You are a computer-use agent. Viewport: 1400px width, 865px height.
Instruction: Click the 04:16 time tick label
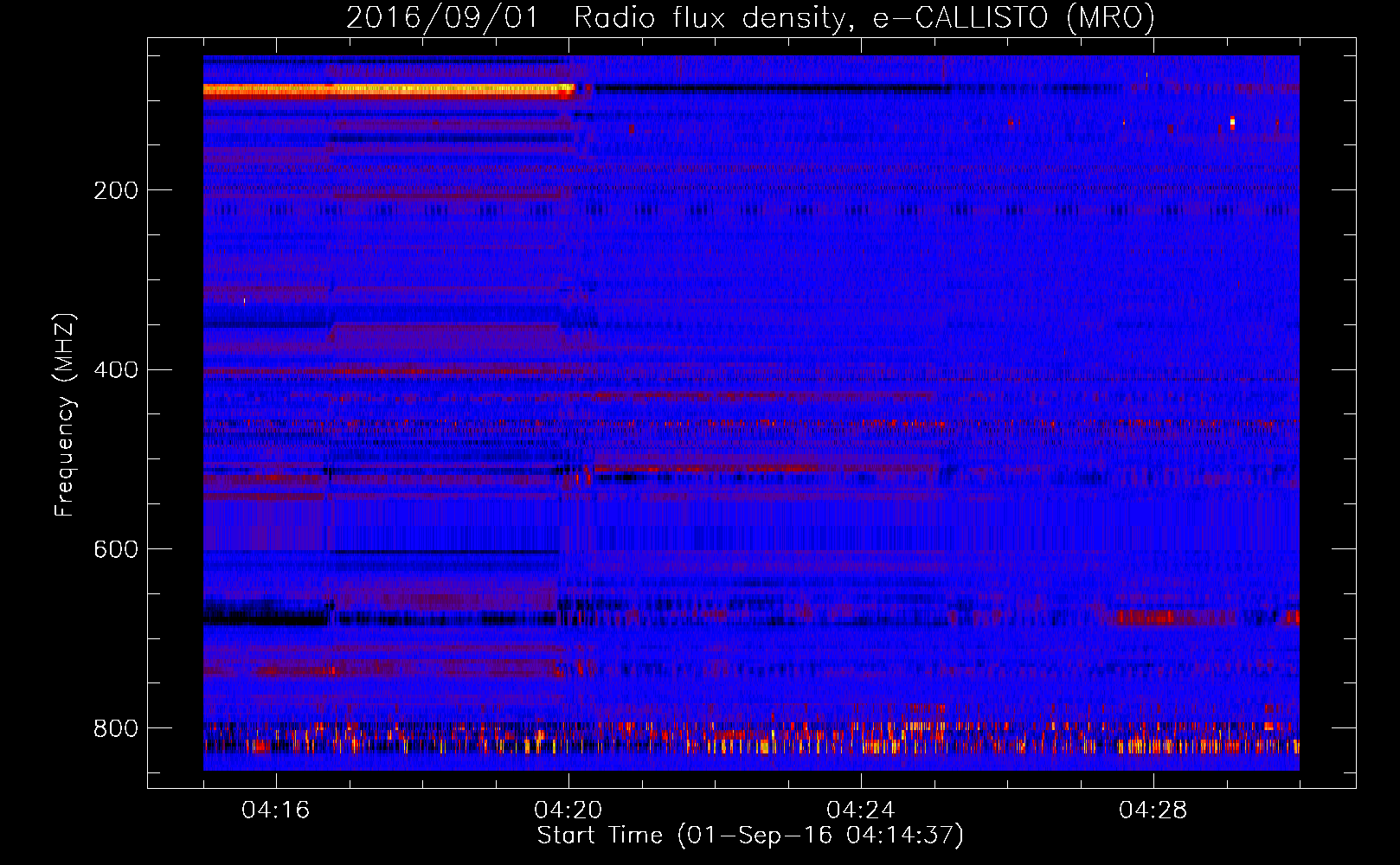click(x=275, y=811)
